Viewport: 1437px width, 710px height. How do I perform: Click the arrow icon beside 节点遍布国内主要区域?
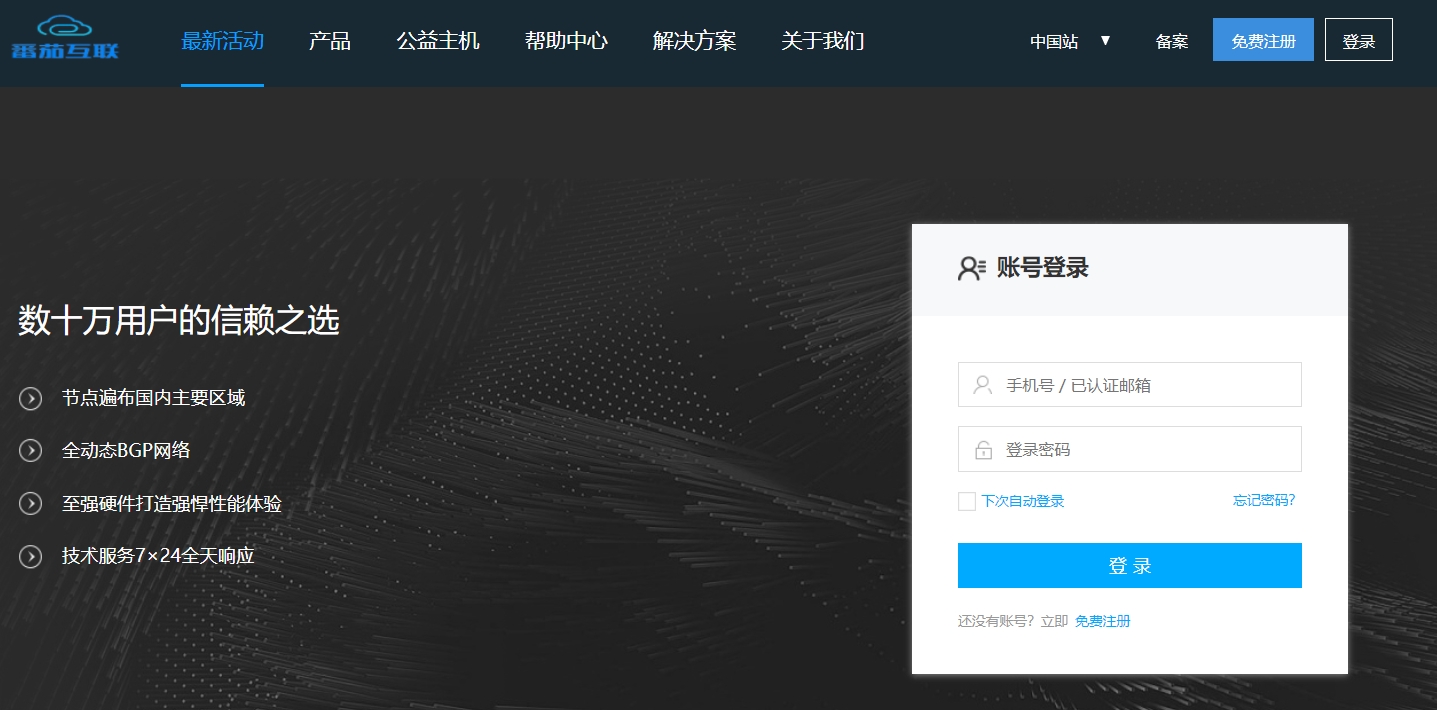click(x=28, y=398)
